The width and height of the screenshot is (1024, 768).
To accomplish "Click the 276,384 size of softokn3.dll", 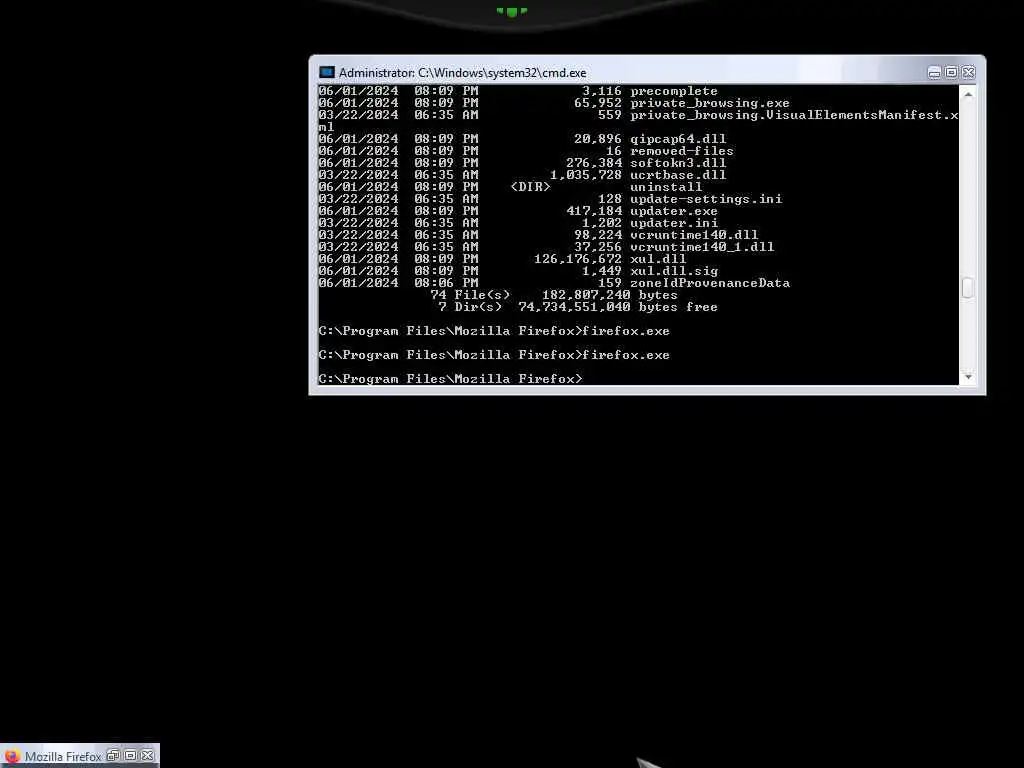I will click(593, 163).
